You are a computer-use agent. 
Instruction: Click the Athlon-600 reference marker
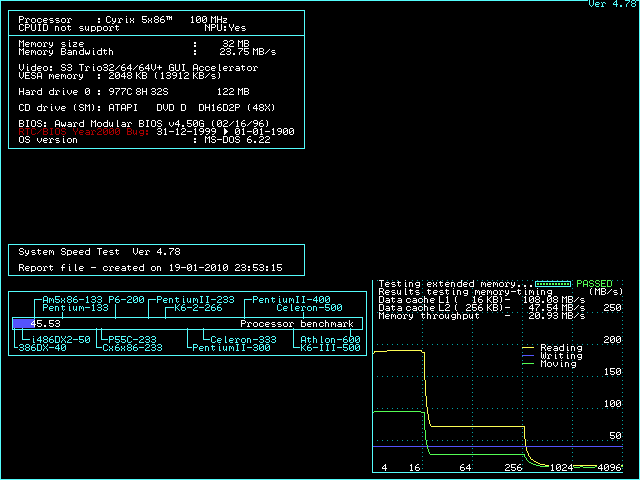pyautogui.click(x=330, y=340)
